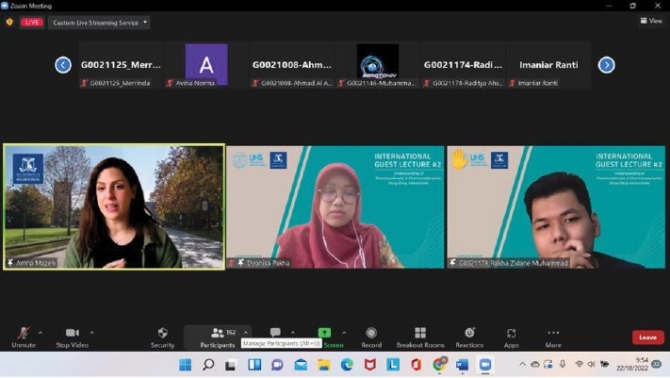Expand share screen options arrow
This screenshot has width=670, height=378.
(x=344, y=333)
